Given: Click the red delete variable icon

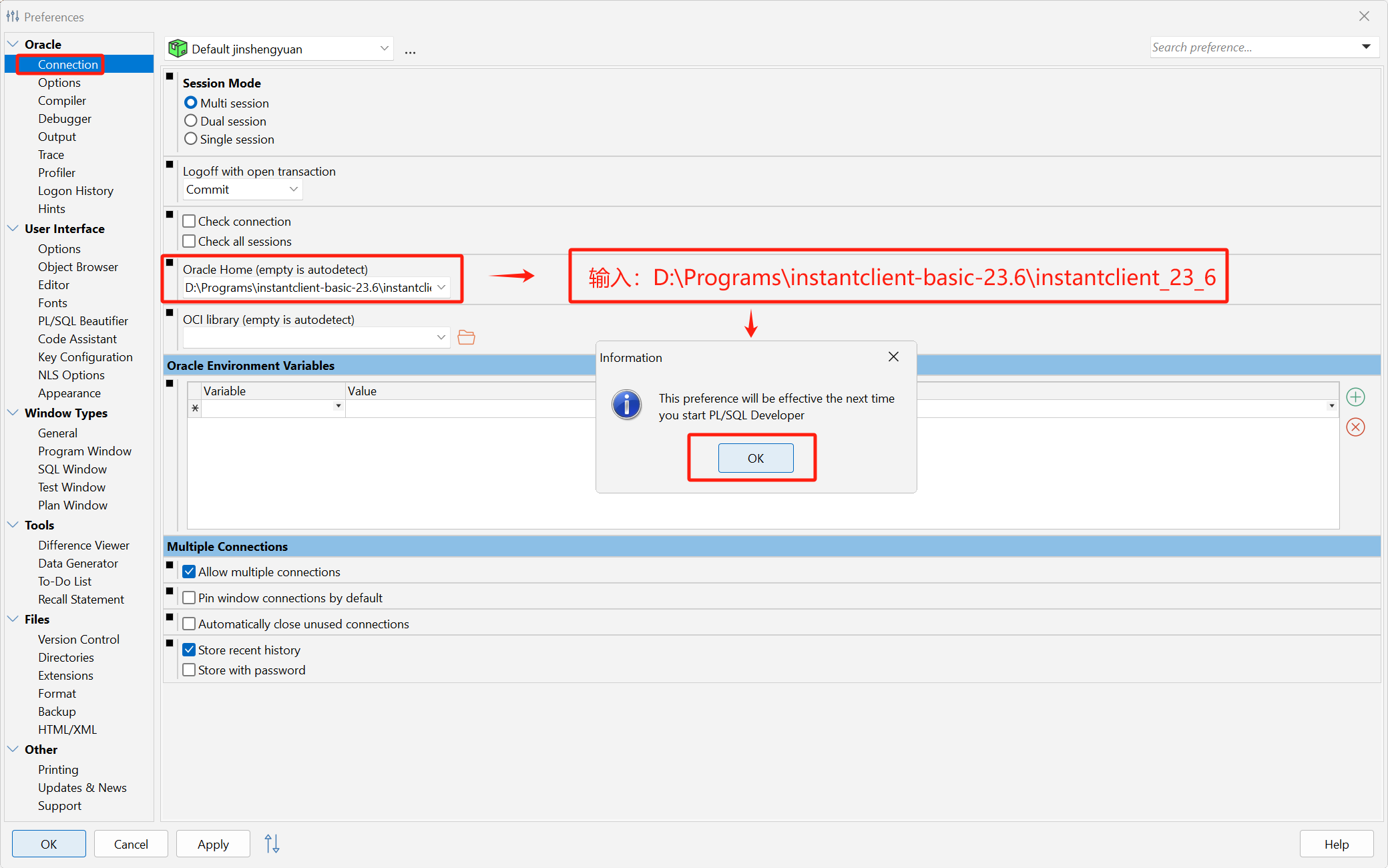Looking at the screenshot, I should coord(1355,427).
